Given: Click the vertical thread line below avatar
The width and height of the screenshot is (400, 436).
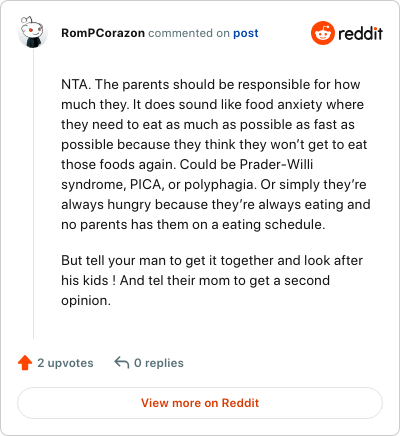Looking at the screenshot, I should pos(33,193).
